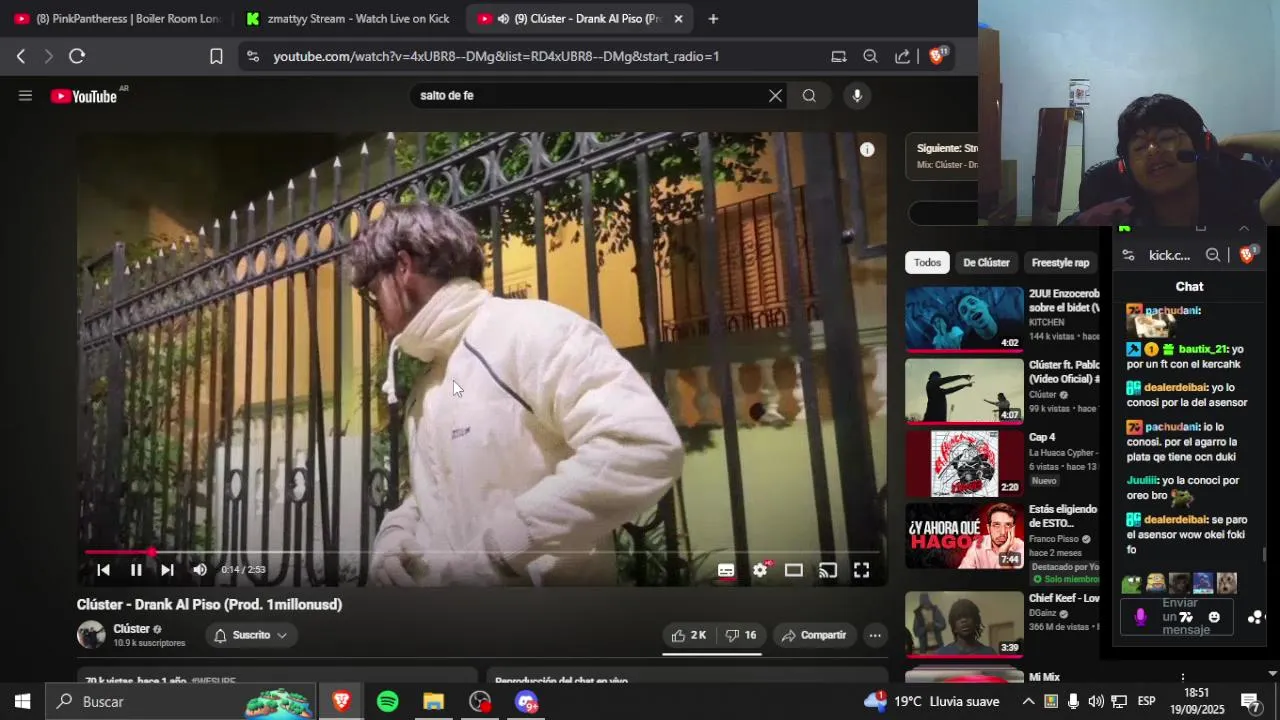Share this page from address bar
Image resolution: width=1280 pixels, height=720 pixels.
(902, 57)
